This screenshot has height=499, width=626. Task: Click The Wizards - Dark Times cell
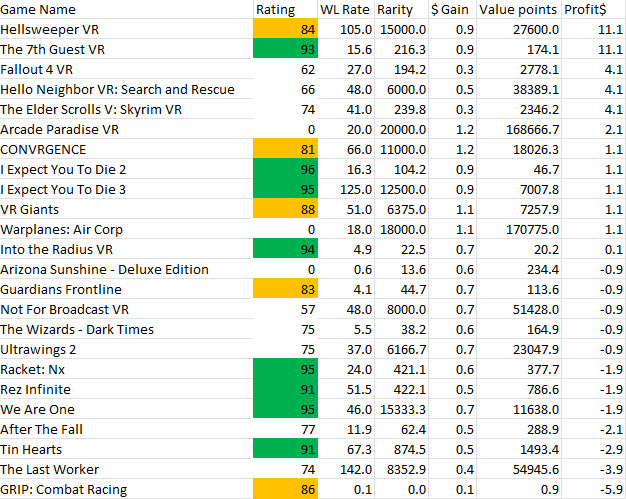[x=126, y=329]
